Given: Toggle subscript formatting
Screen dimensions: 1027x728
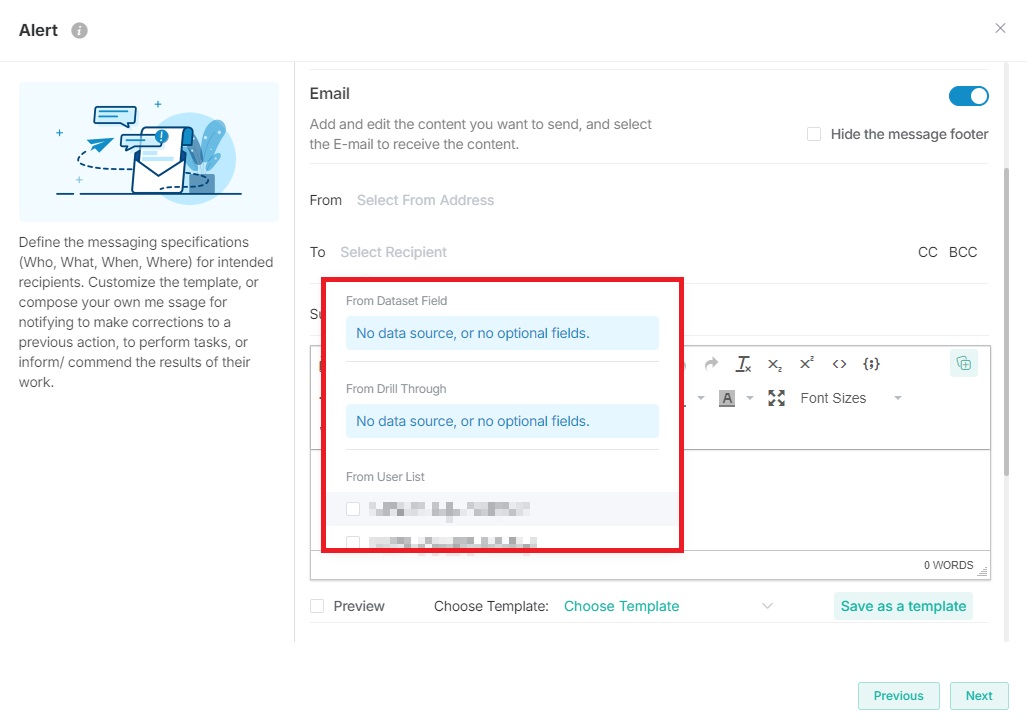Looking at the screenshot, I should pyautogui.click(x=775, y=364).
